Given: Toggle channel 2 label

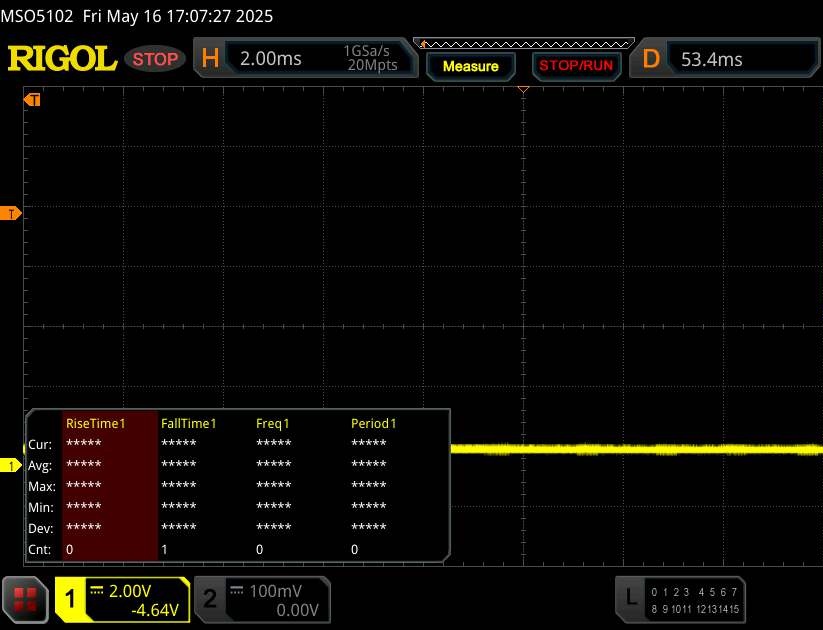Looking at the screenshot, I should tap(210, 599).
